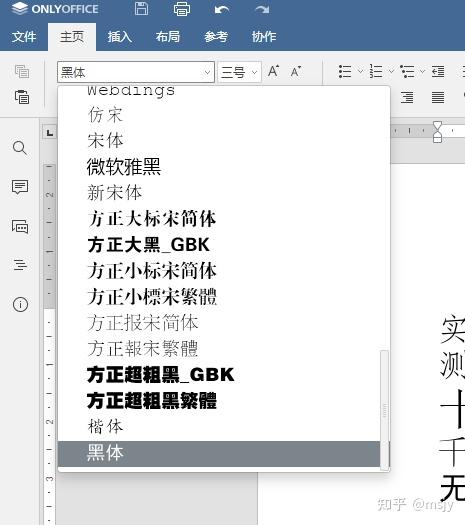Switch to the 参考 tab
465x525 pixels.
(216, 36)
